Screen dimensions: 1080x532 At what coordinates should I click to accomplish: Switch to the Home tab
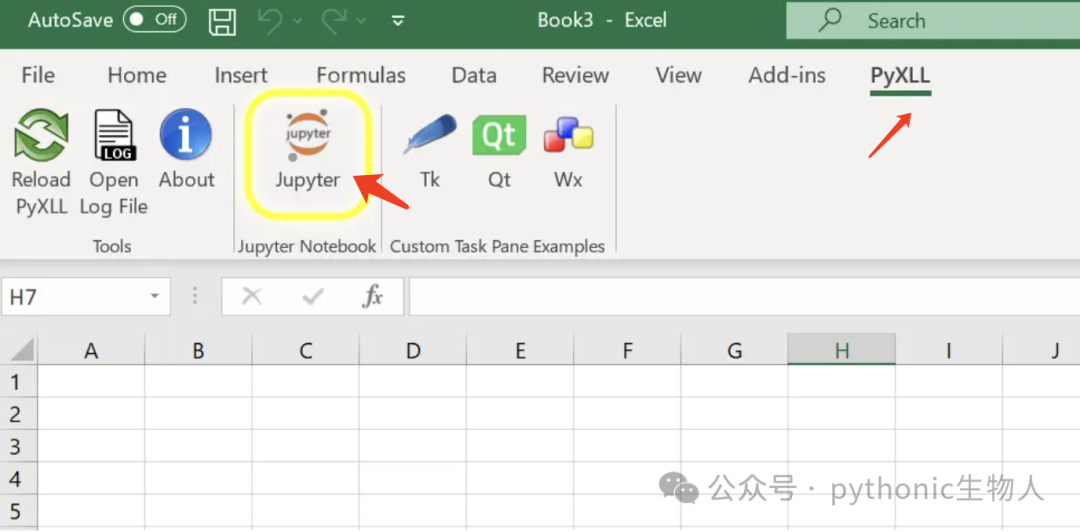coord(136,75)
